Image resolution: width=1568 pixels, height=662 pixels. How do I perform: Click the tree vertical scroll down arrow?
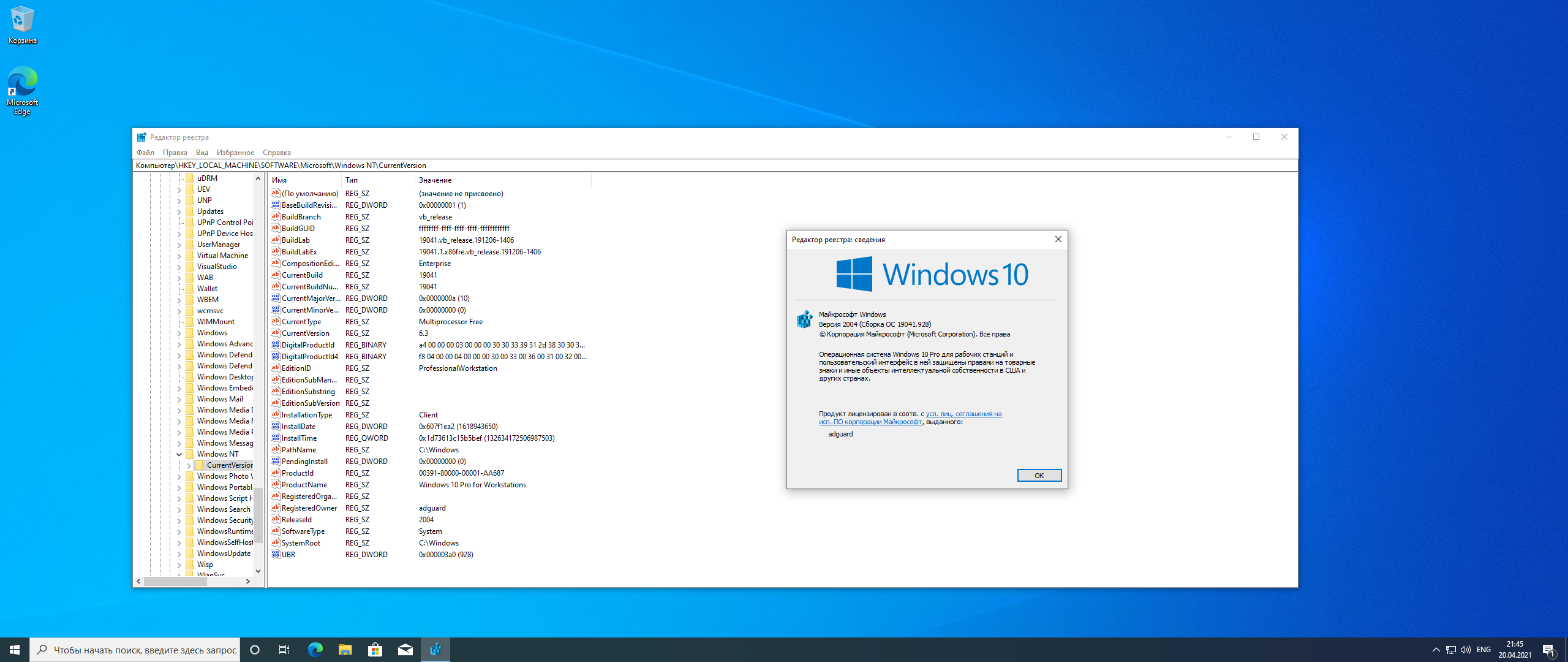coord(258,571)
